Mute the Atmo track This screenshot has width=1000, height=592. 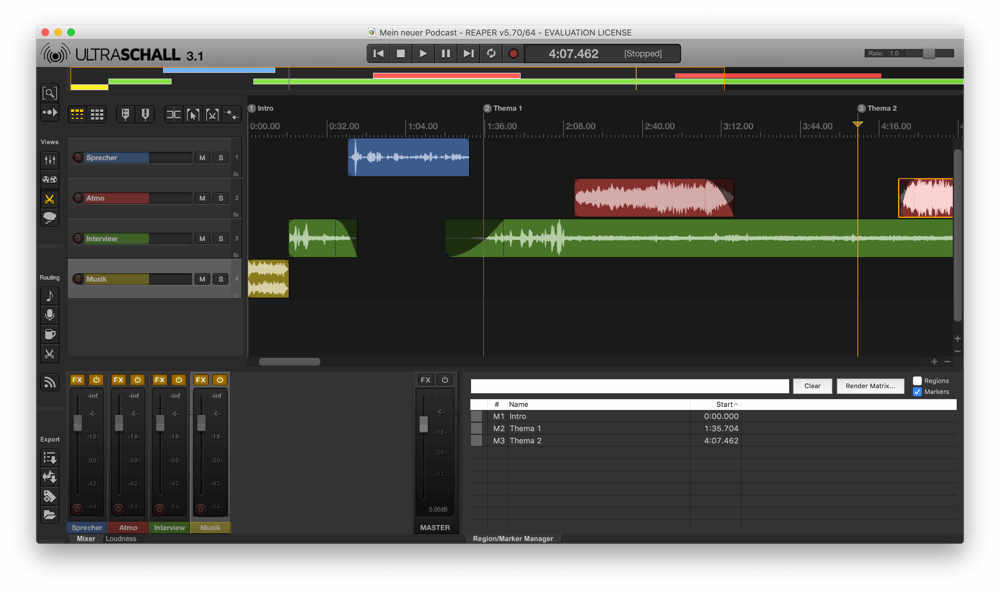click(x=202, y=198)
